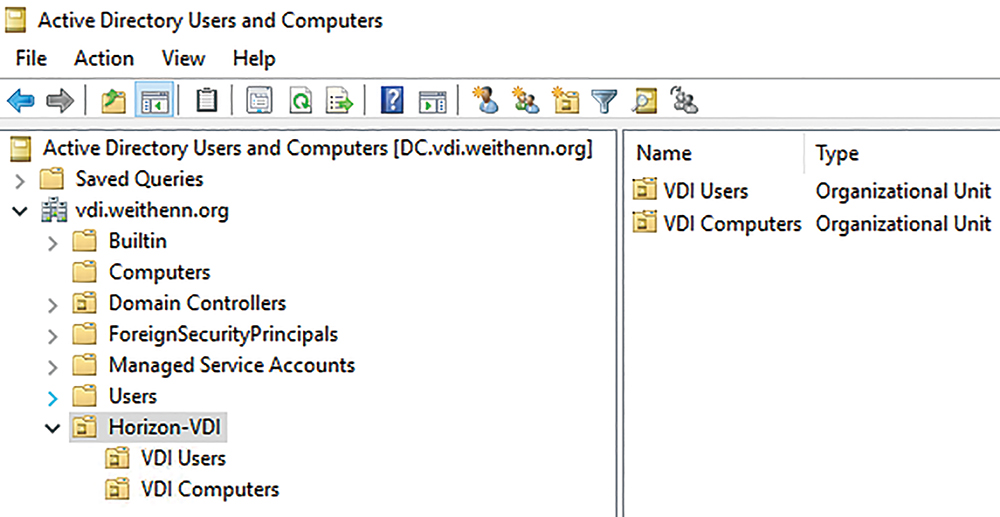Click VDI Computers OU icon in right pane
The width and height of the screenshot is (1000, 517).
[x=644, y=223]
